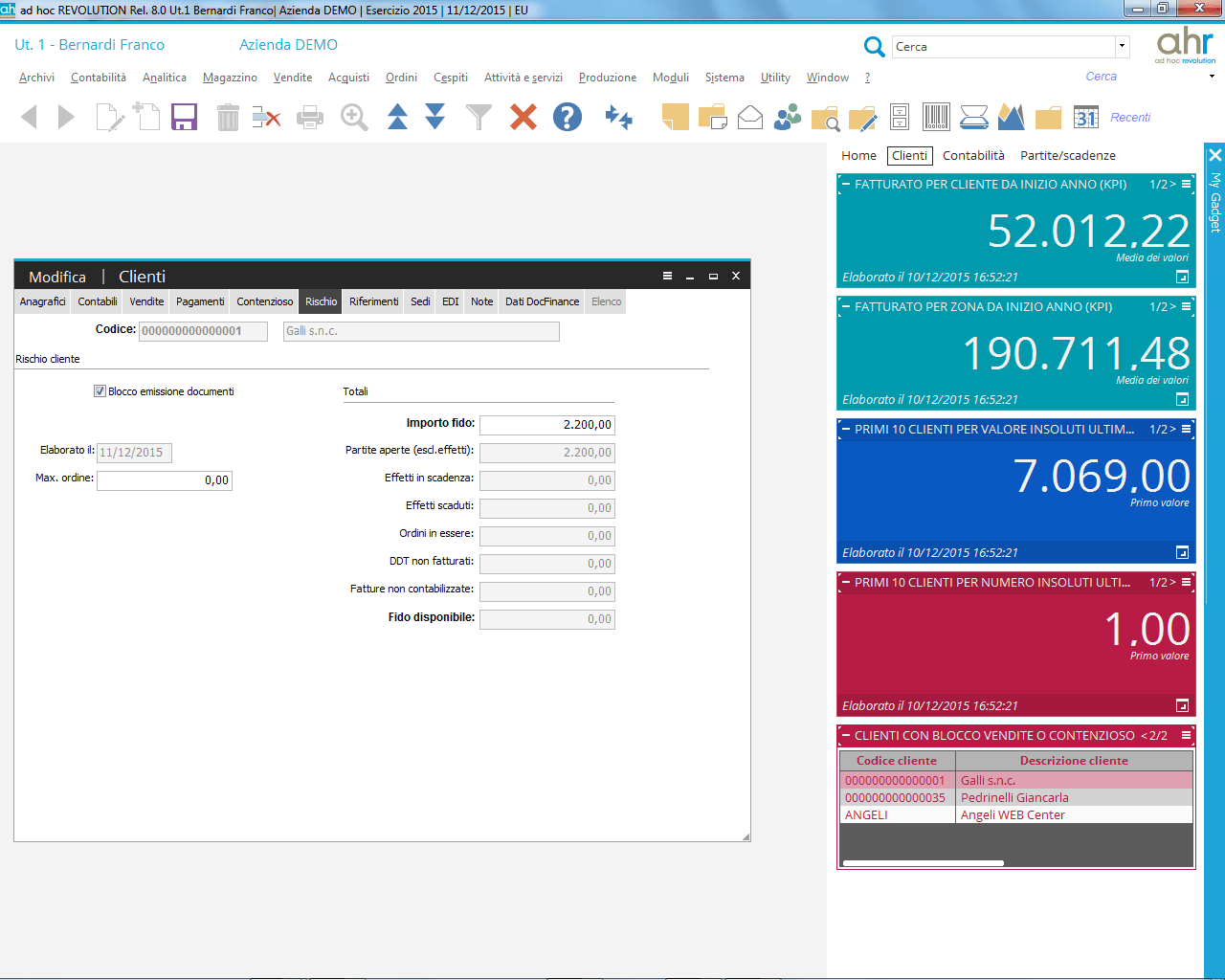Click the red X cancel icon
Screen dimensions: 1225x980
(523, 117)
